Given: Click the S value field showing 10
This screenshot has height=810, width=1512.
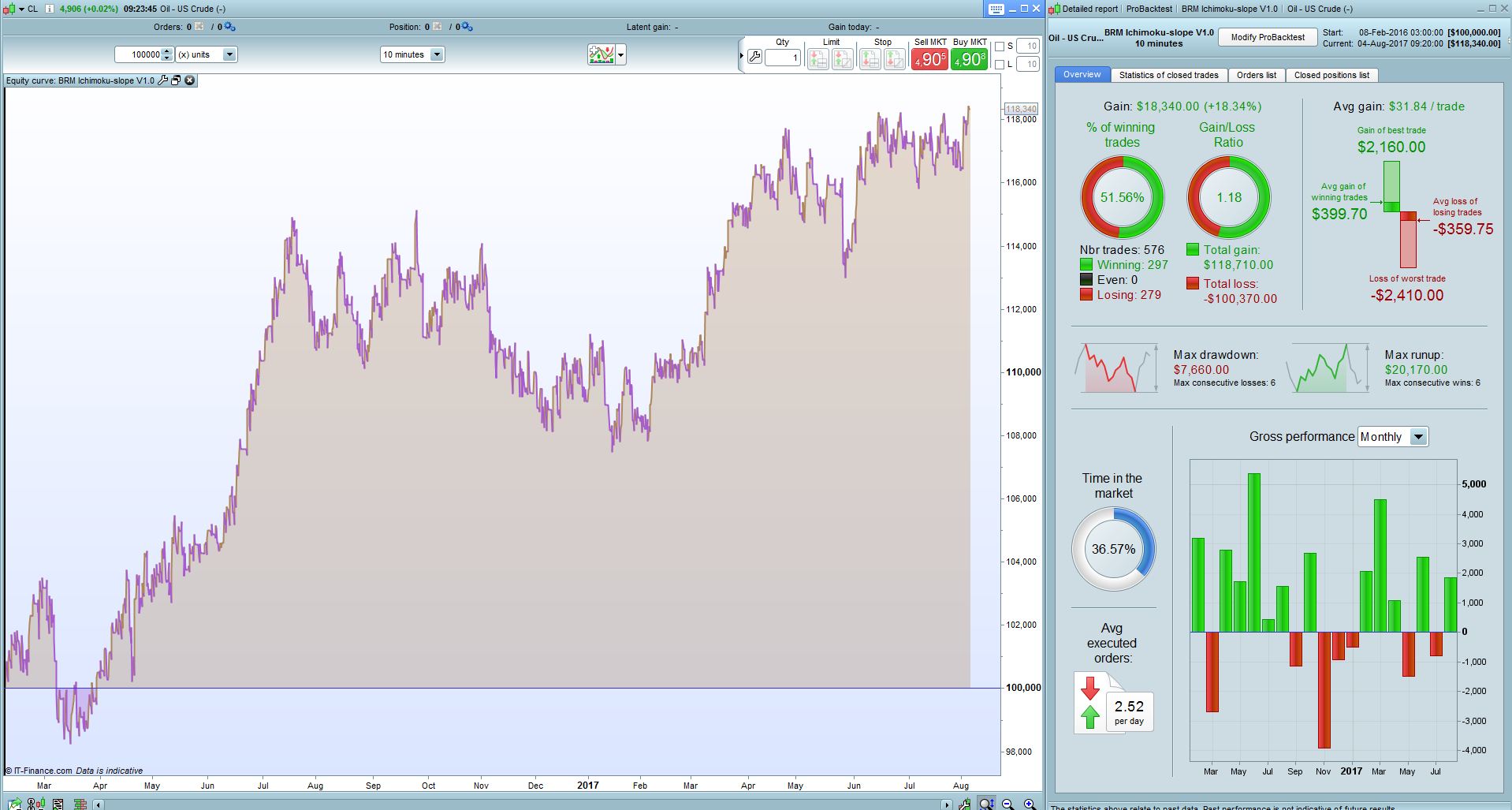Looking at the screenshot, I should coord(1028,47).
